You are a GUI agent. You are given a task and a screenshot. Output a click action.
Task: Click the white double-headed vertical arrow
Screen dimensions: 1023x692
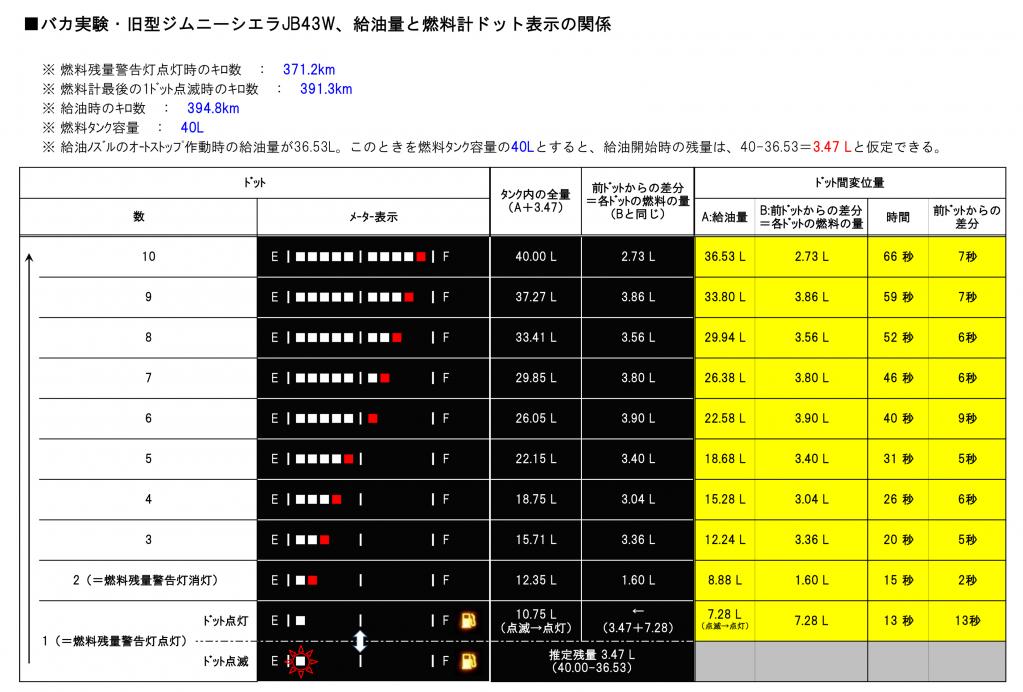360,641
